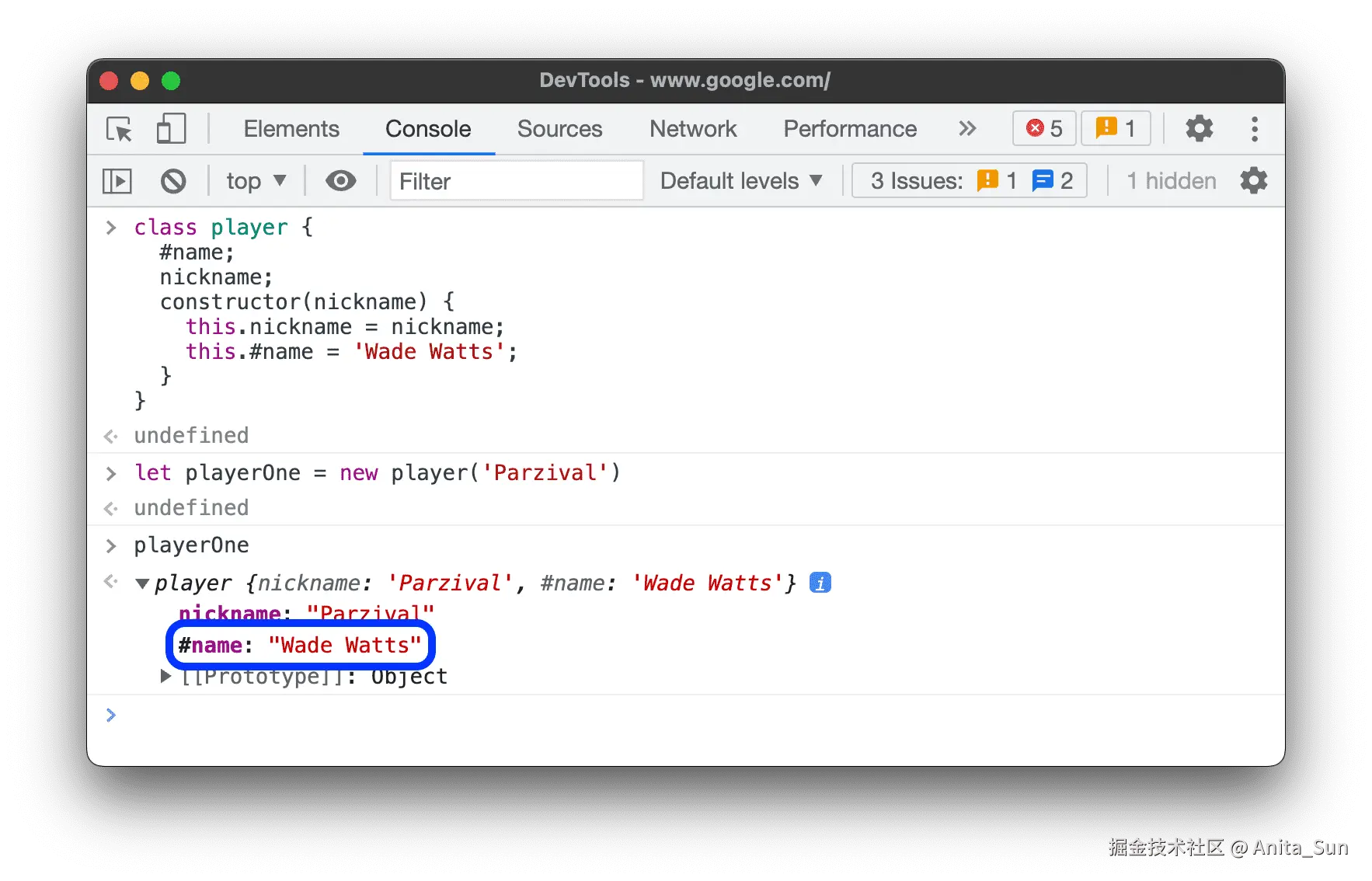Expand the [[Prototype]] Object entry

click(x=165, y=676)
